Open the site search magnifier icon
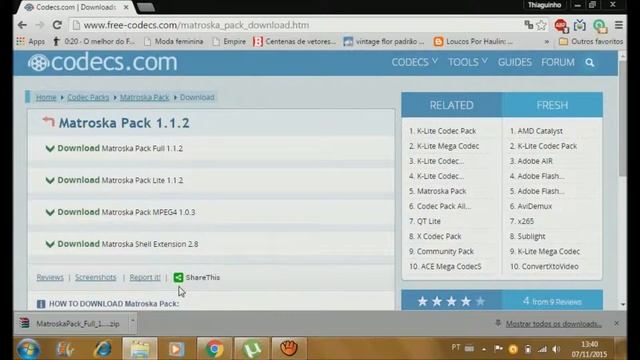 click(589, 62)
